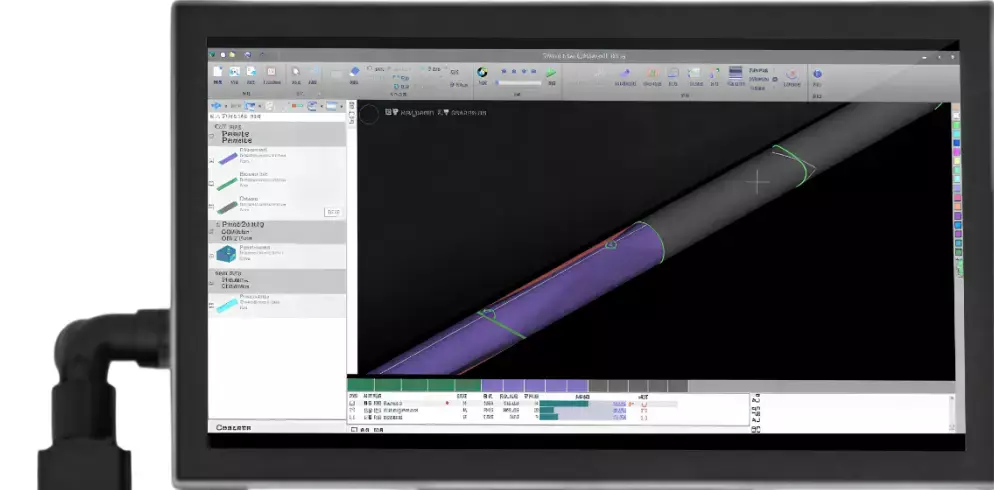Toggle the checkbox below the bottom table
The height and width of the screenshot is (490, 994).
point(354,430)
